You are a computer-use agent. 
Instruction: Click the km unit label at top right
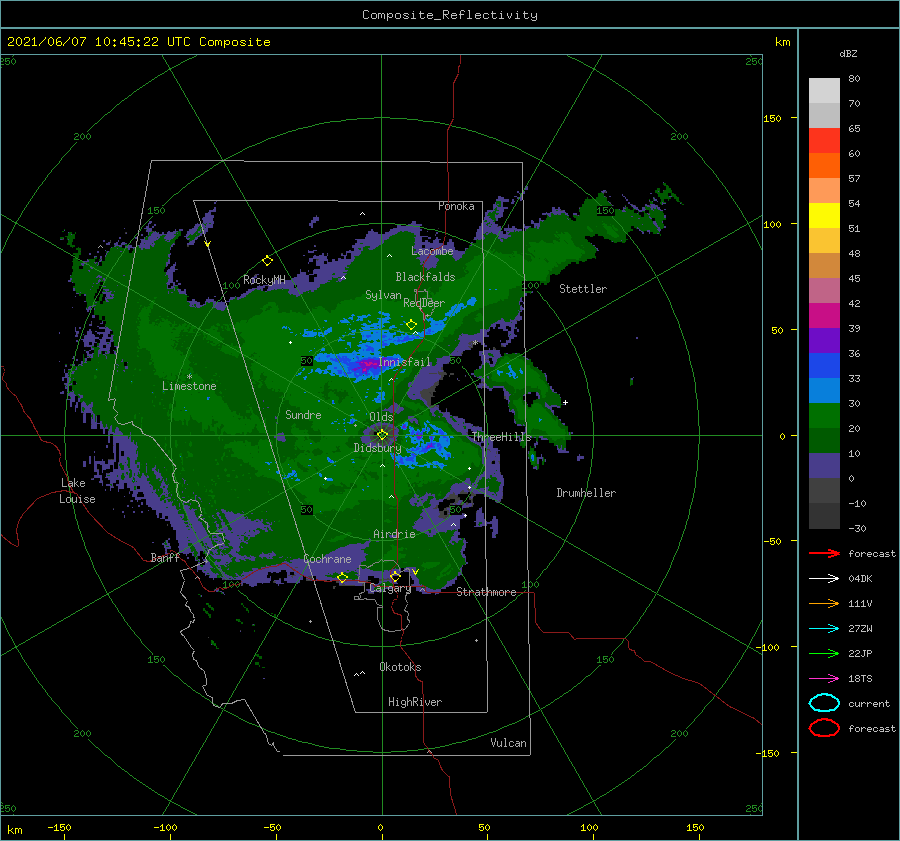click(782, 42)
